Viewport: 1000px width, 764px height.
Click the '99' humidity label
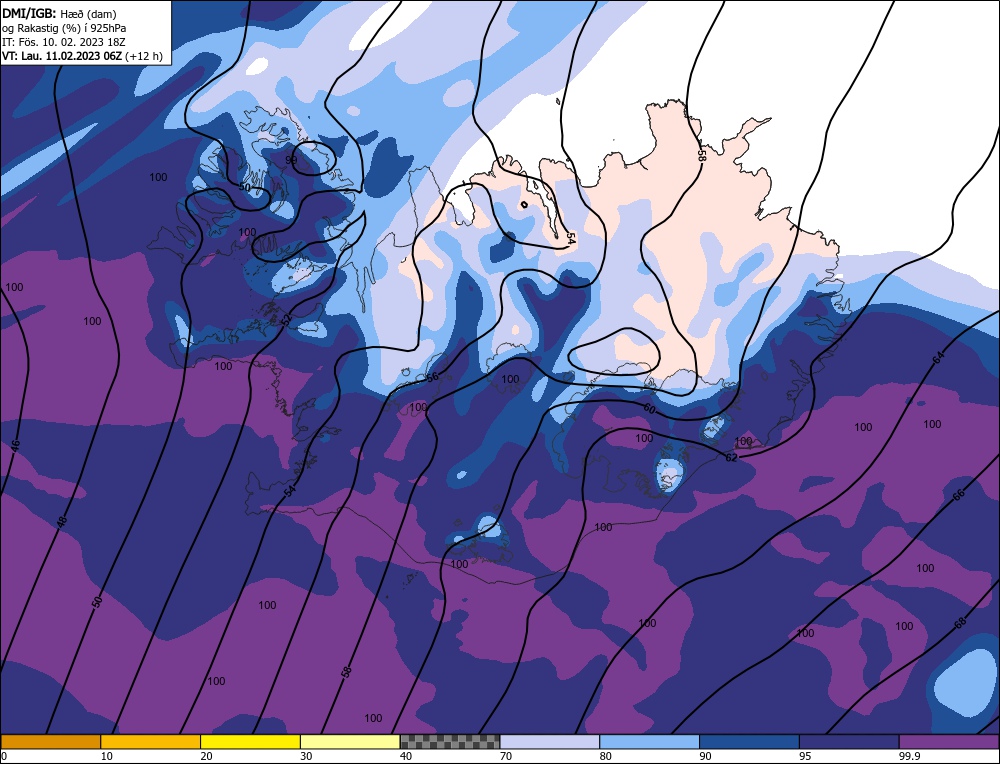(291, 159)
